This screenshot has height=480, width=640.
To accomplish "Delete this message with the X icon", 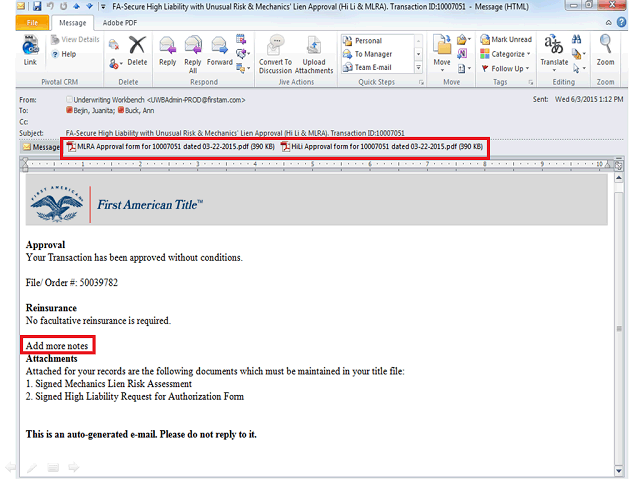I will [137, 51].
